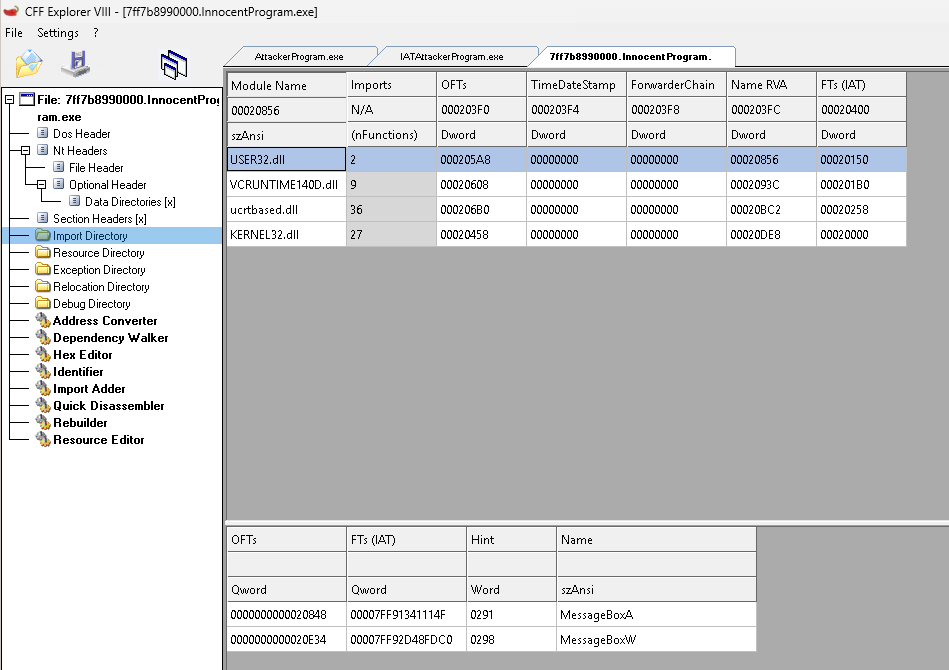Click the Rebuilder tool icon

[42, 421]
